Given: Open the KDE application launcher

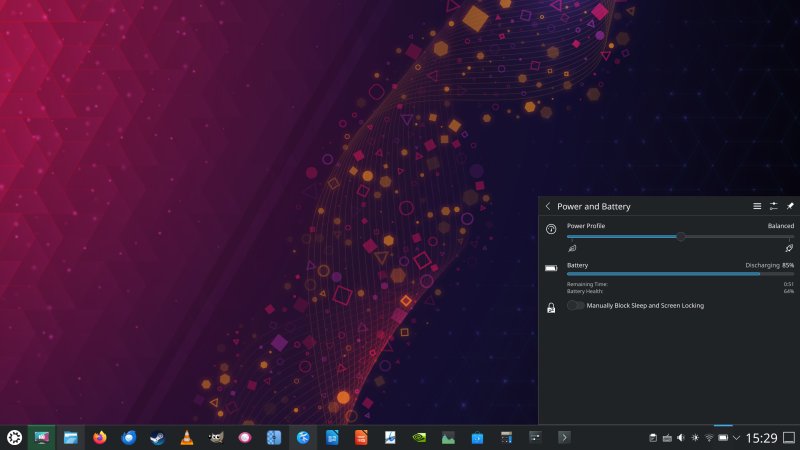Looking at the screenshot, I should [x=14, y=438].
